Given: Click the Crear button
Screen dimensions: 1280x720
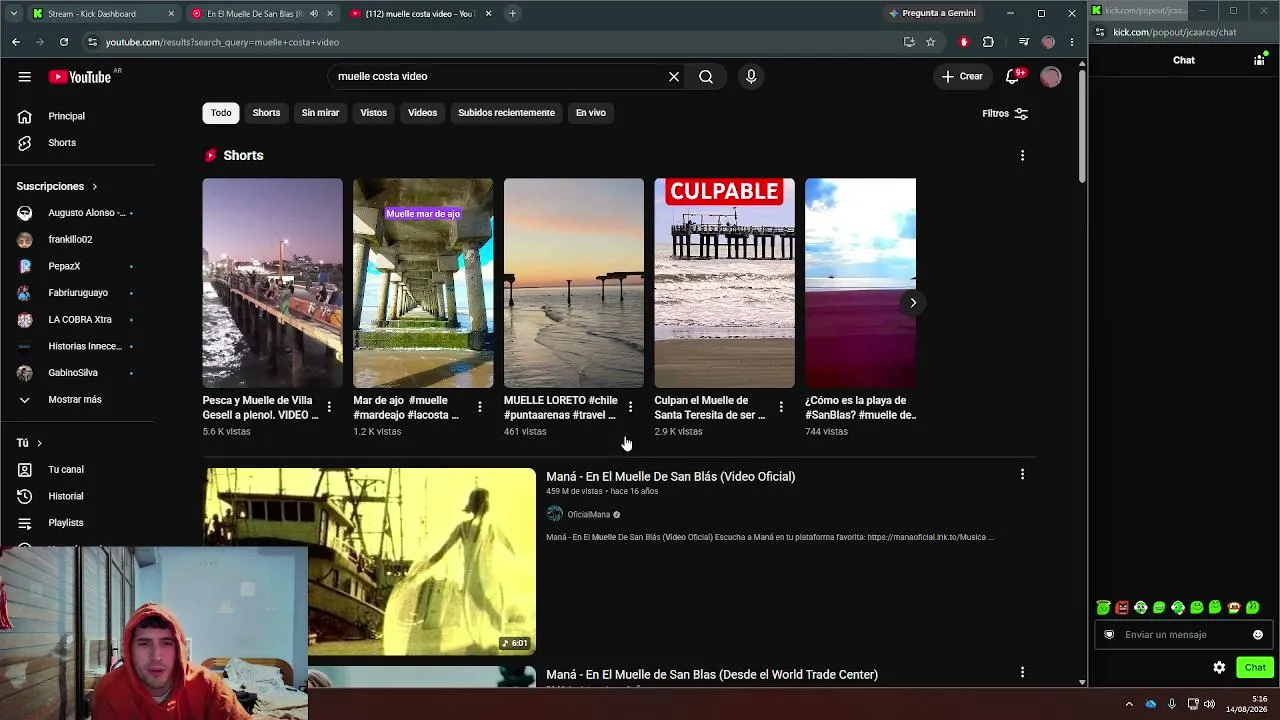Looking at the screenshot, I should coord(962,77).
